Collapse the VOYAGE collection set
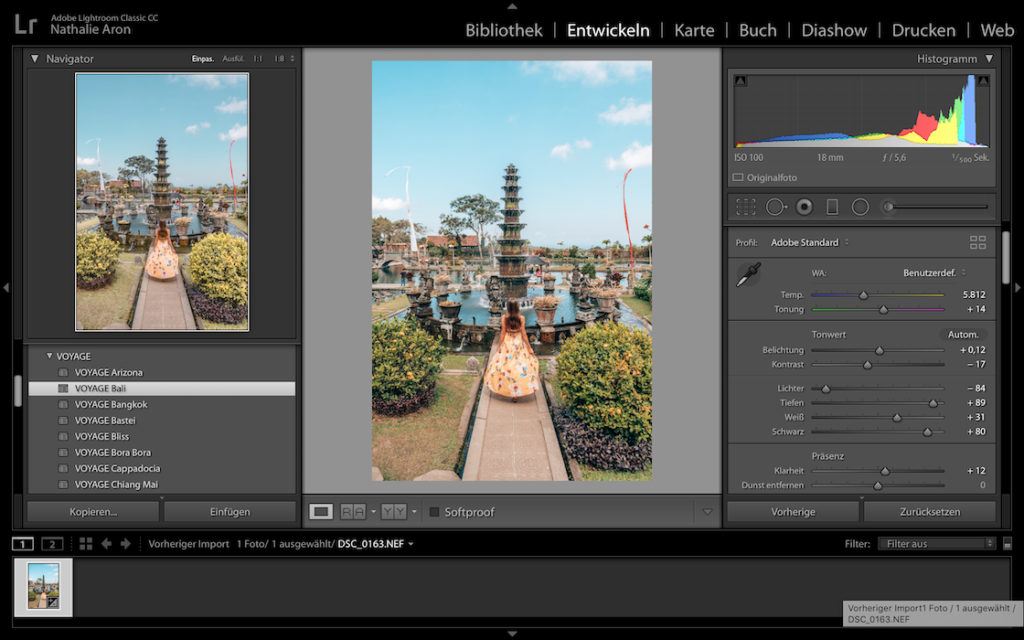This screenshot has height=640, width=1024. point(49,356)
